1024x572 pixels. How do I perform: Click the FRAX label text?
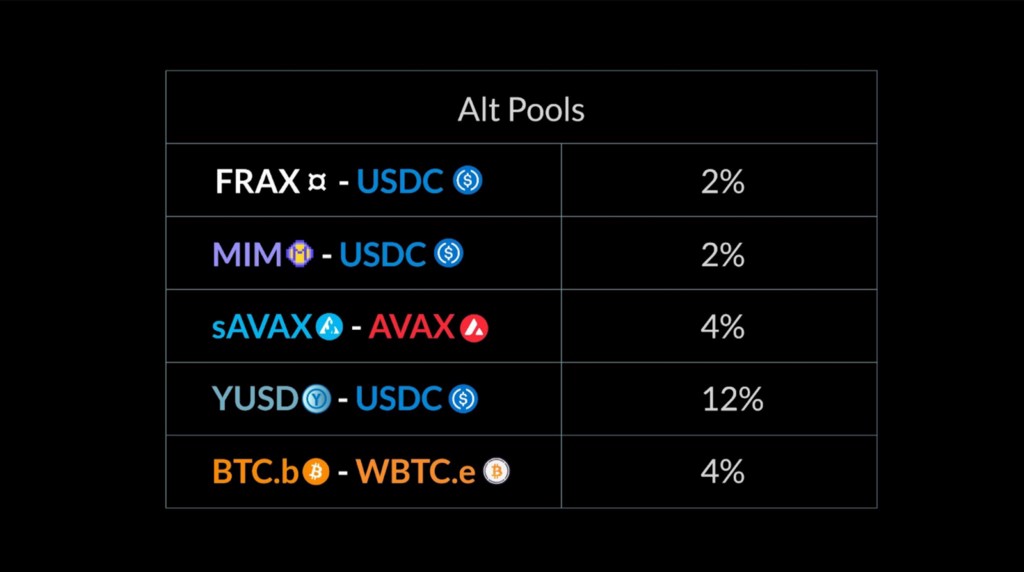point(257,182)
